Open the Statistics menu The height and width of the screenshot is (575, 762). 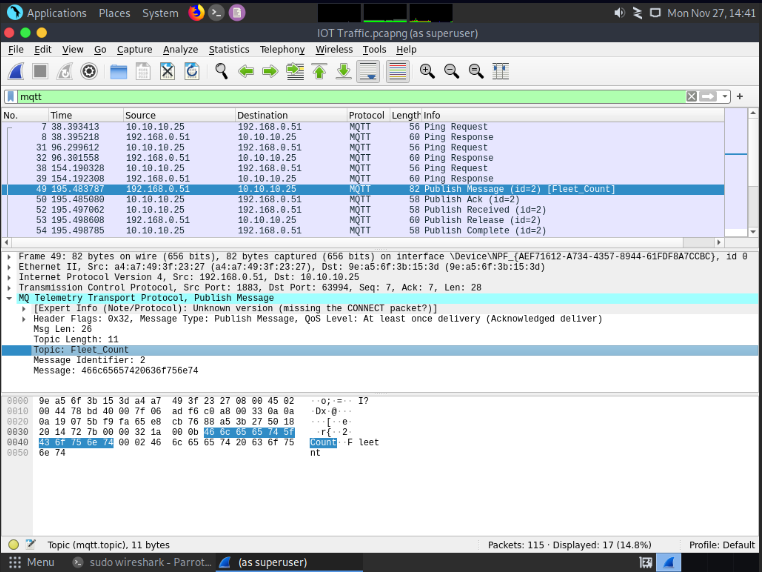229,49
